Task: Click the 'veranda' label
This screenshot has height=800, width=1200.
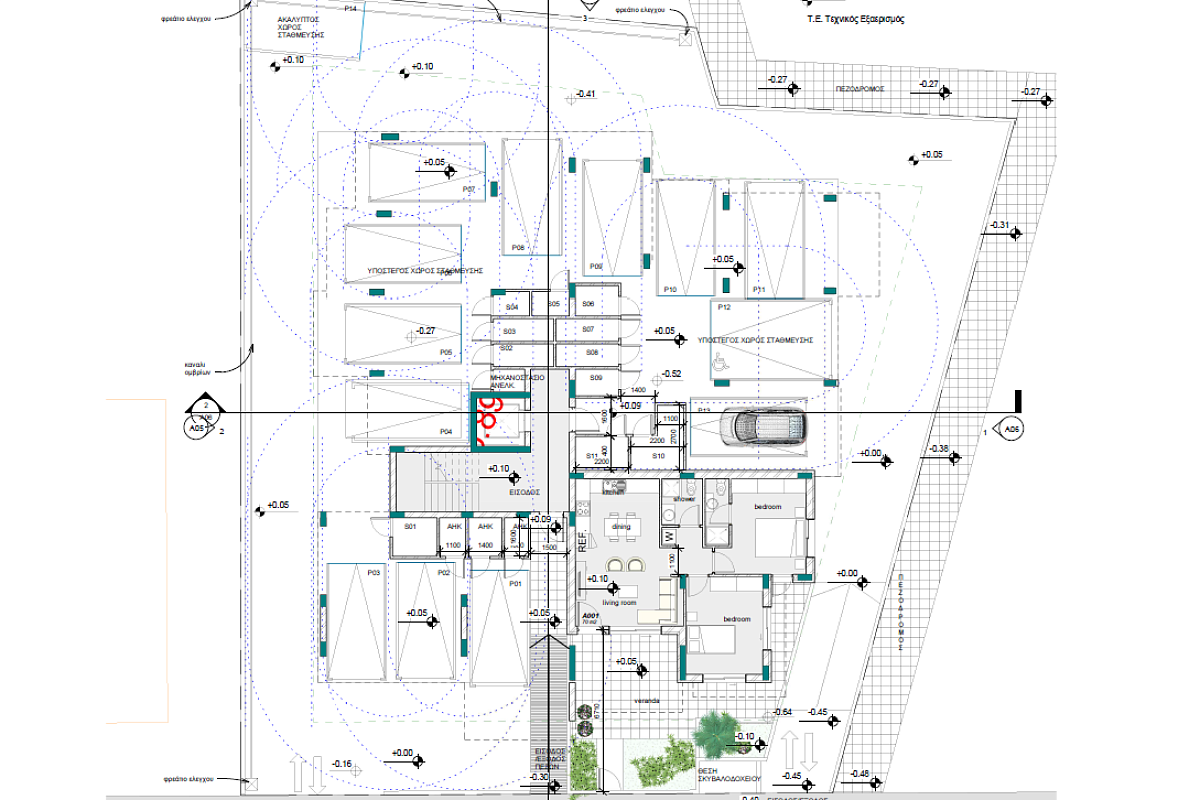Action: coord(646,701)
